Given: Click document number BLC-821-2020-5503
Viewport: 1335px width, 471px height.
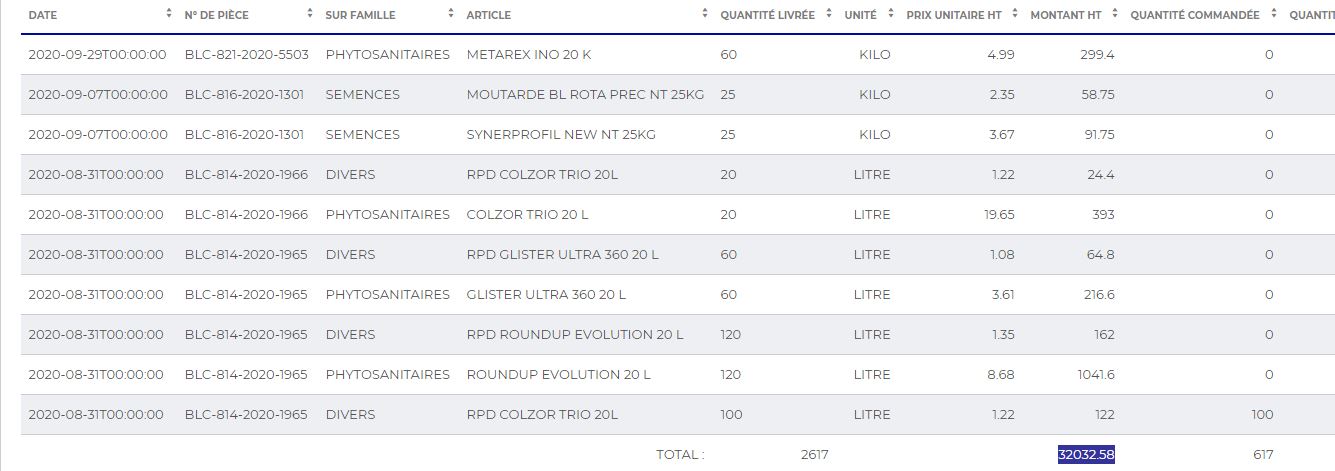Looking at the screenshot, I should [246, 55].
